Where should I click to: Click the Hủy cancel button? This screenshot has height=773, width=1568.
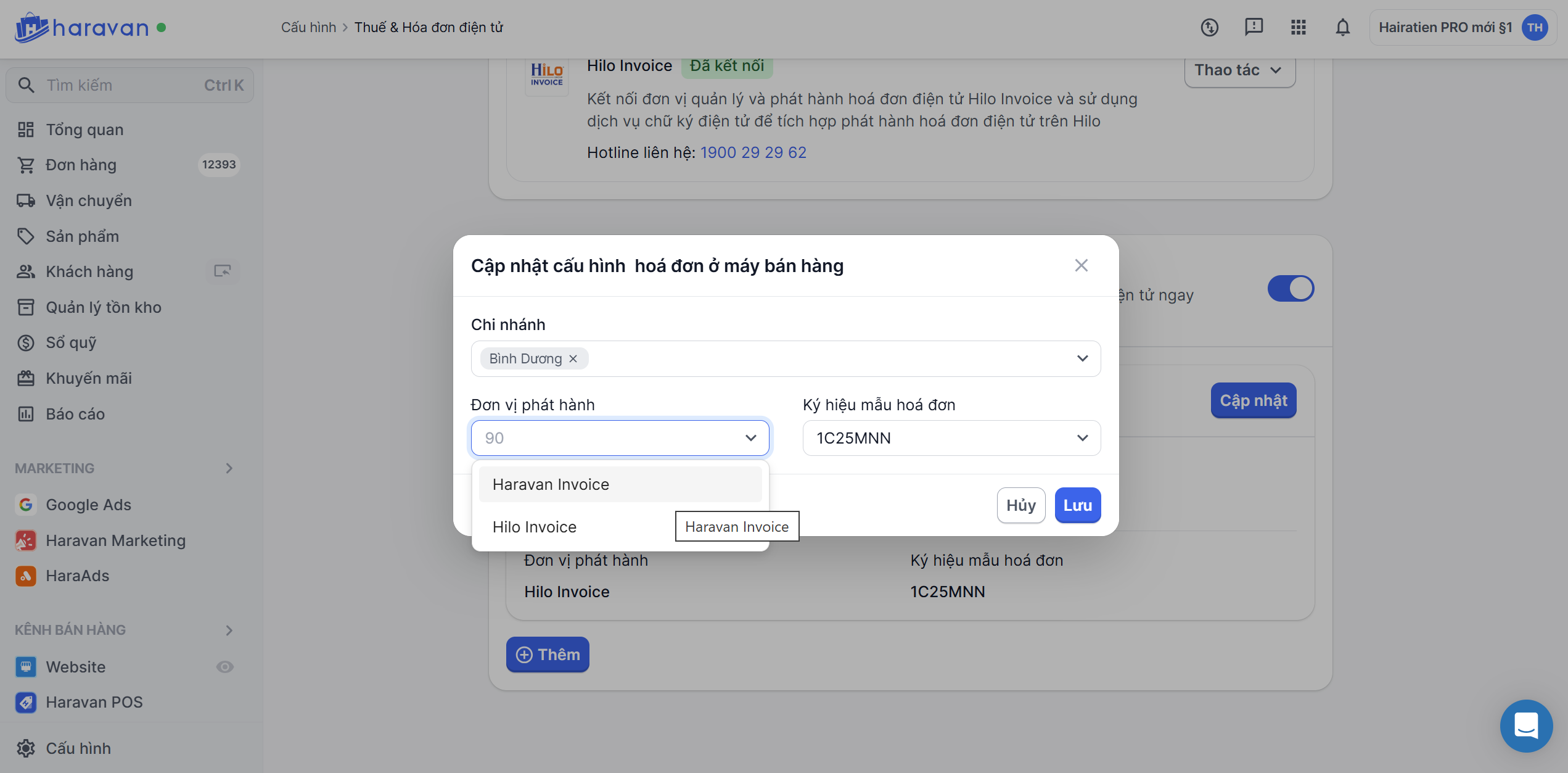(1020, 505)
